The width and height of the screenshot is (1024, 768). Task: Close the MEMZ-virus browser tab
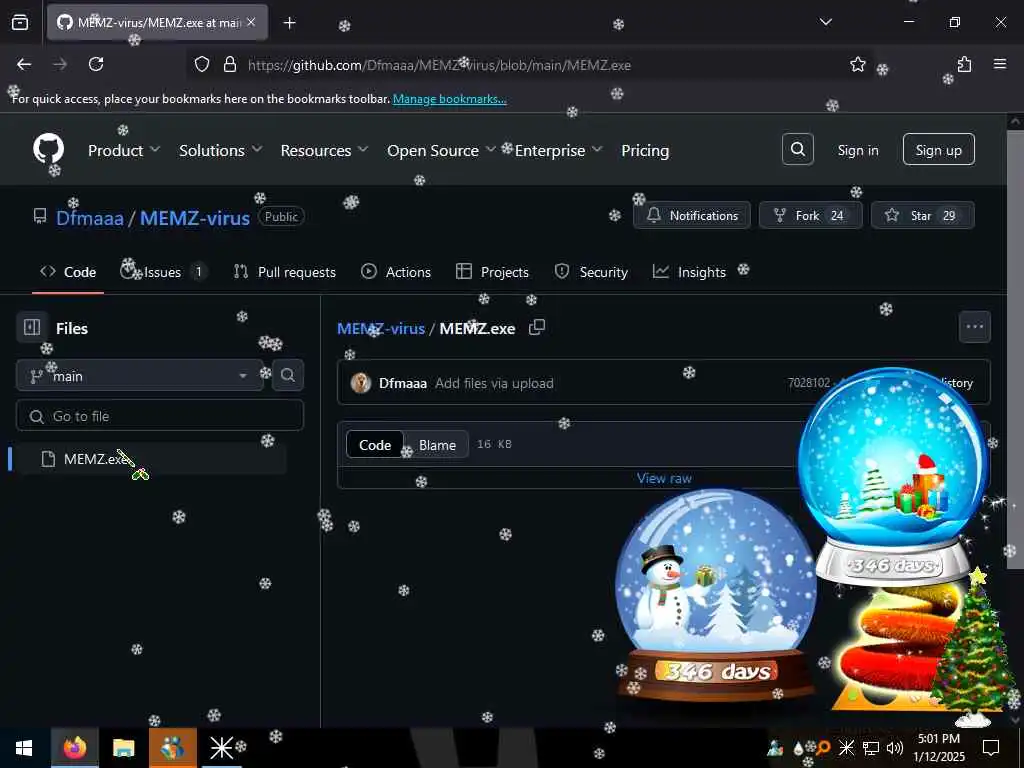click(x=251, y=22)
